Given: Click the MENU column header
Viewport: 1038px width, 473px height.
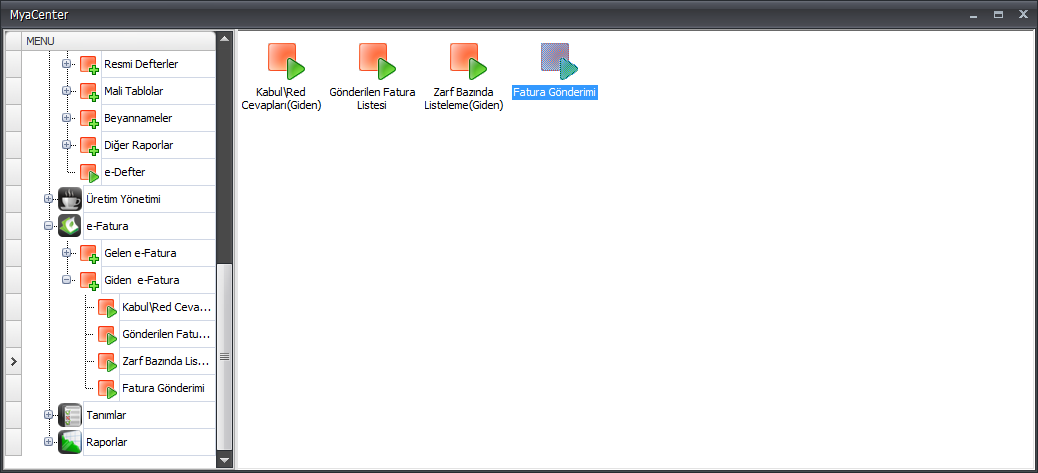Looking at the screenshot, I should pyautogui.click(x=119, y=41).
